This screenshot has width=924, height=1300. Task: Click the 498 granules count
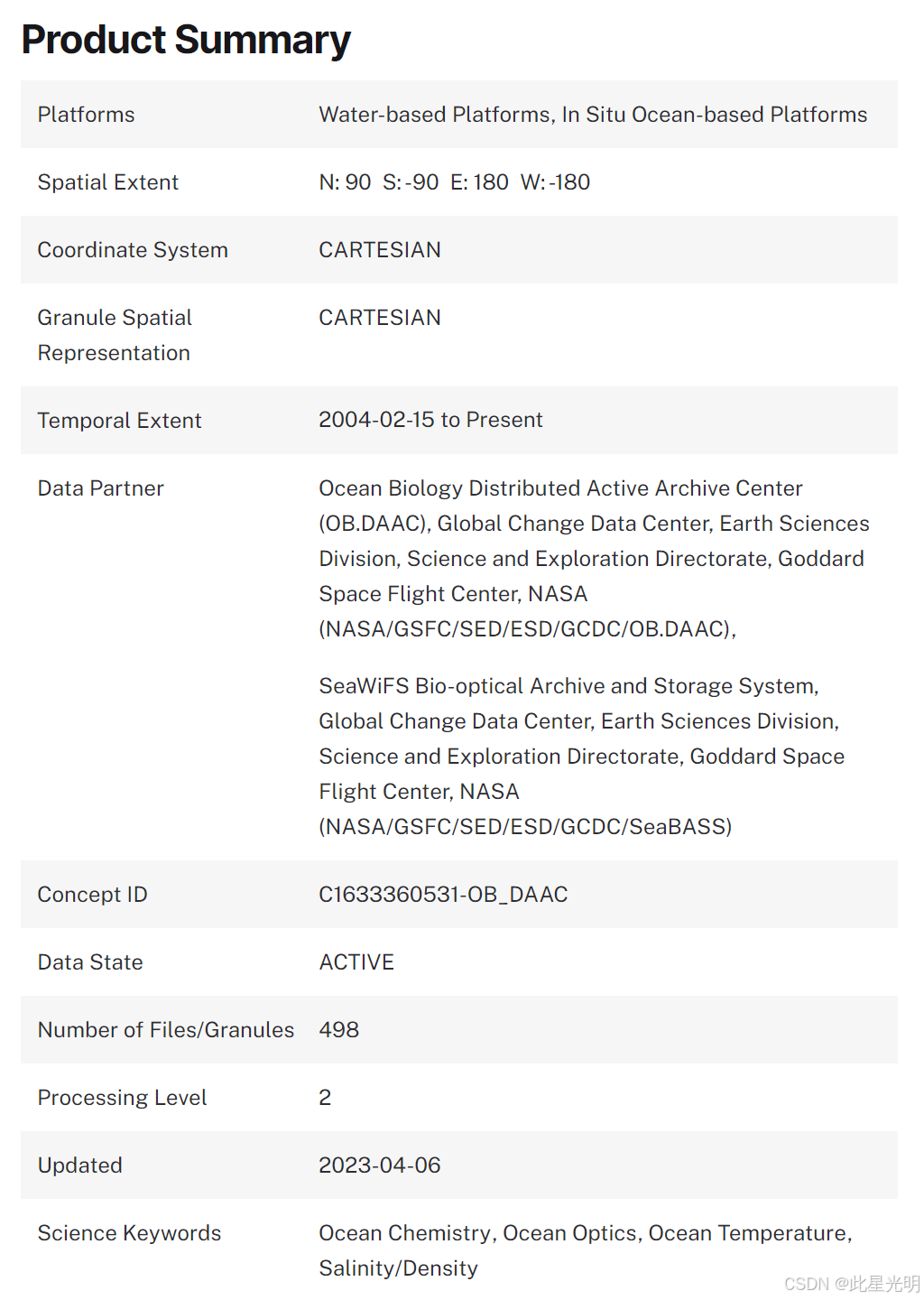[338, 1030]
